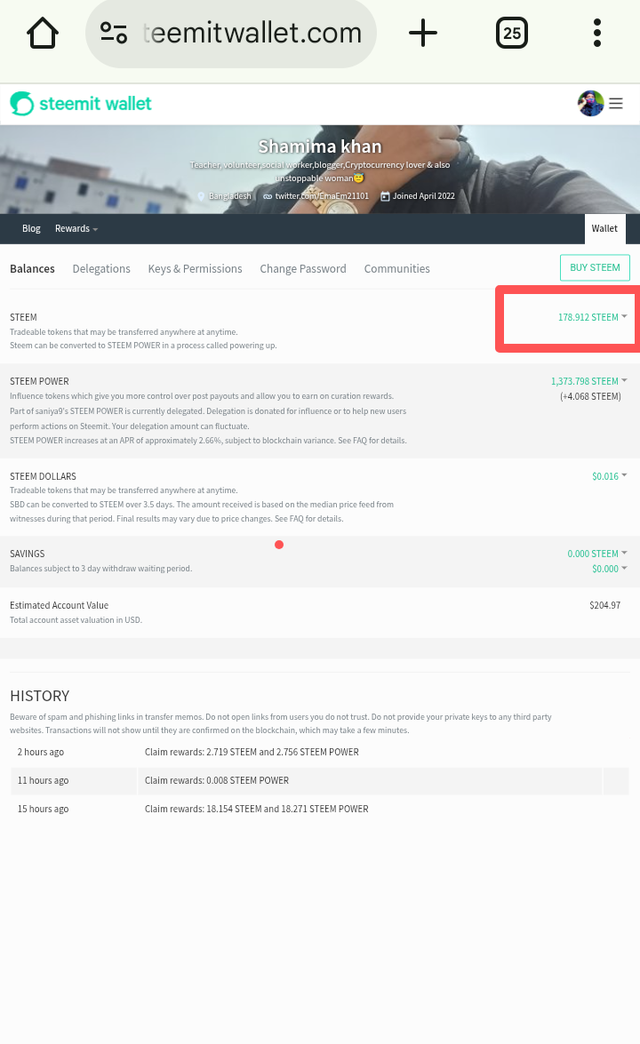Click the Steemit wallet logo
The width and height of the screenshot is (640, 1044).
pos(81,103)
